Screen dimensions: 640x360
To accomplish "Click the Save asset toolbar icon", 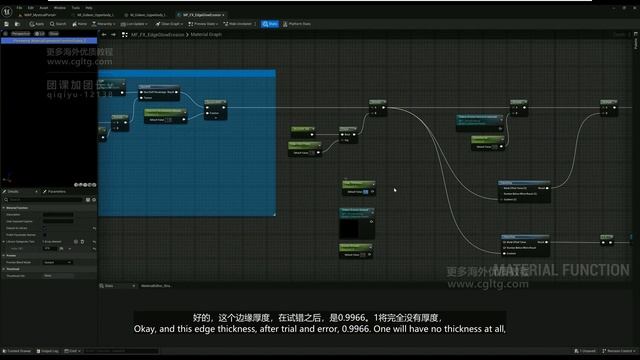I will pos(7,24).
